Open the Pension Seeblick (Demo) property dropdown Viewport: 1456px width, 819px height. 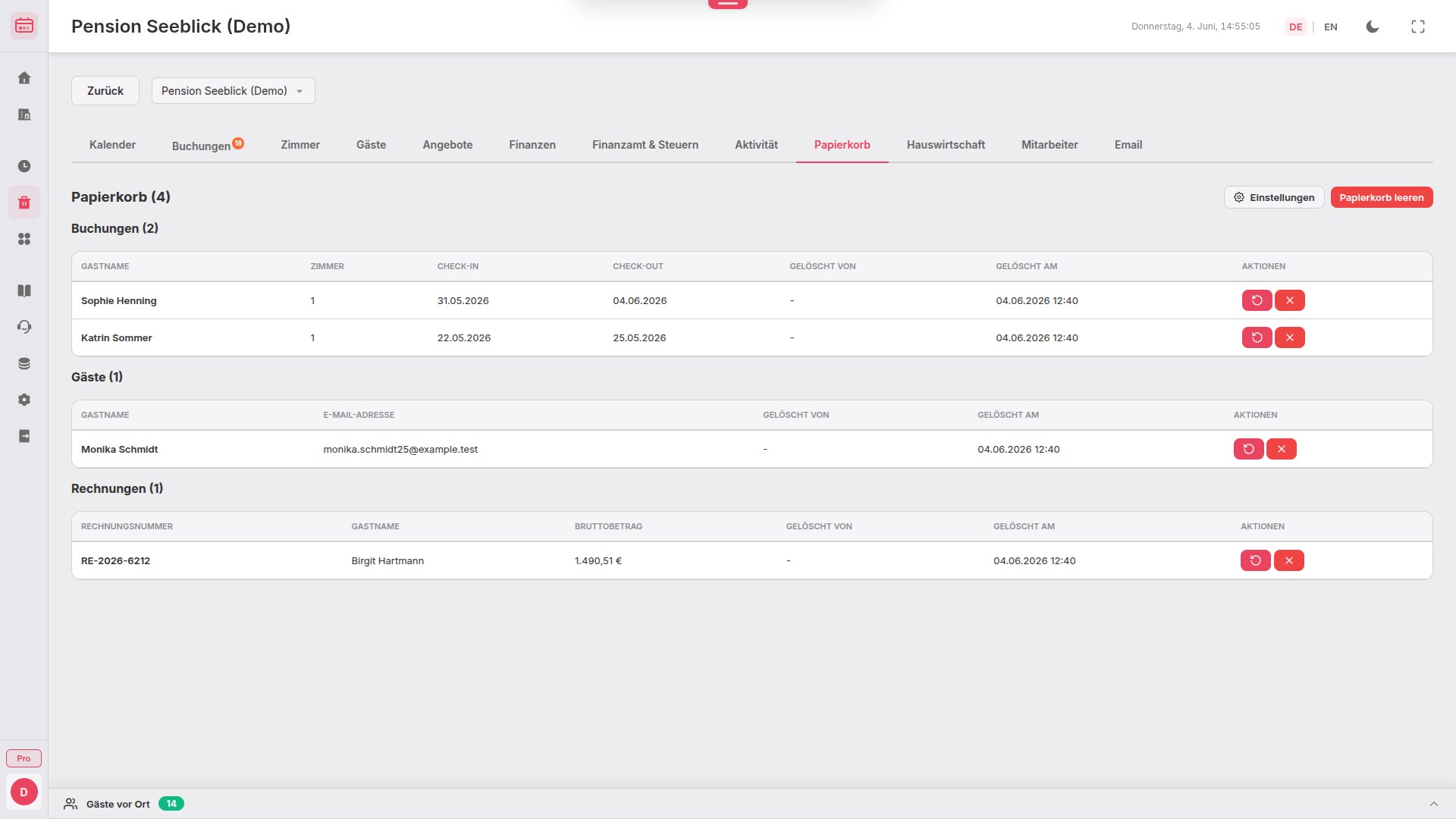(233, 91)
